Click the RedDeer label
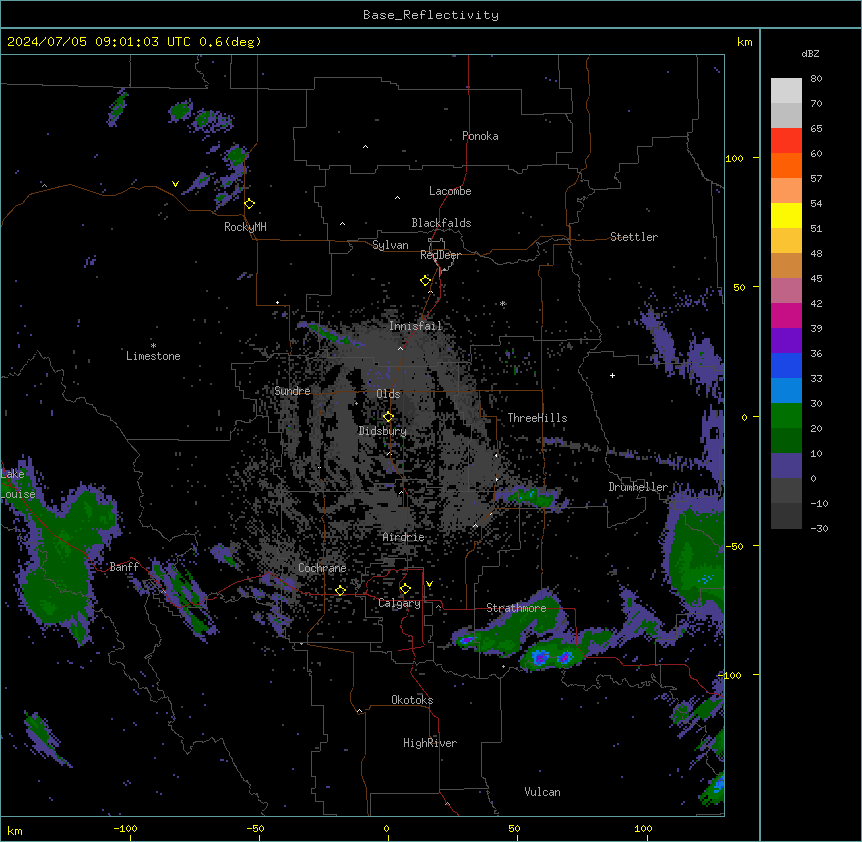Image resolution: width=862 pixels, height=842 pixels. click(440, 255)
